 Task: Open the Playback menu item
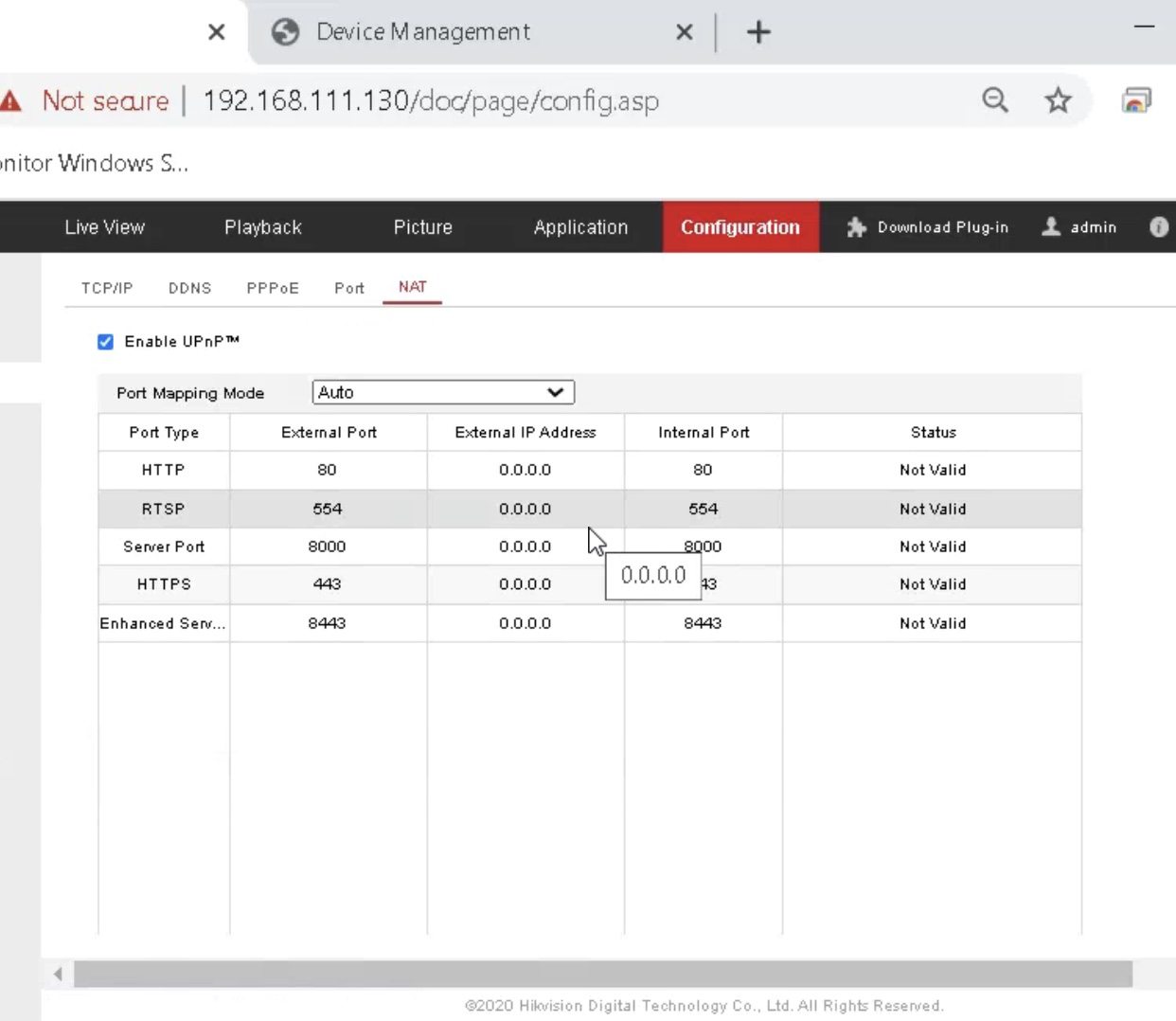(263, 227)
